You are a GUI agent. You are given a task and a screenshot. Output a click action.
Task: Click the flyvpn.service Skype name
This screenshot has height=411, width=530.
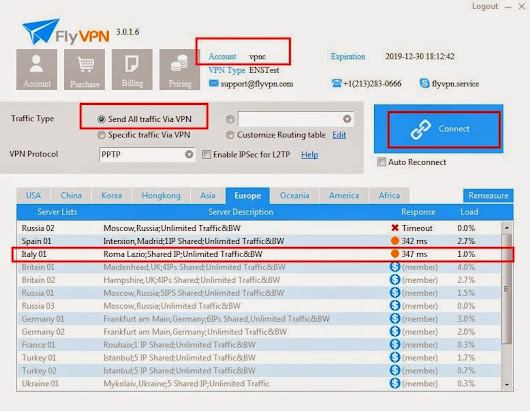point(455,83)
